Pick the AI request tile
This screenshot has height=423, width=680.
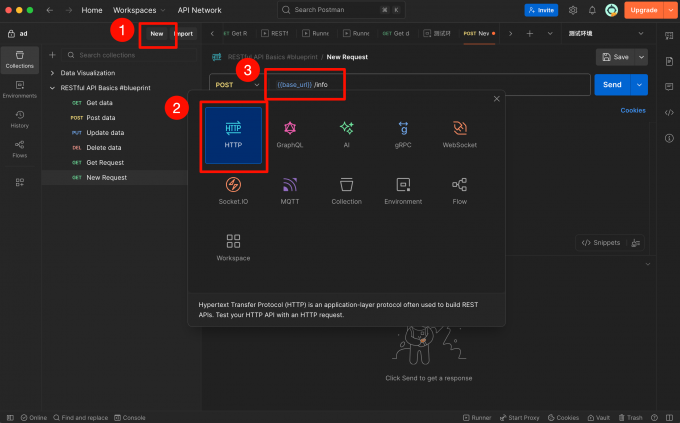pos(347,135)
